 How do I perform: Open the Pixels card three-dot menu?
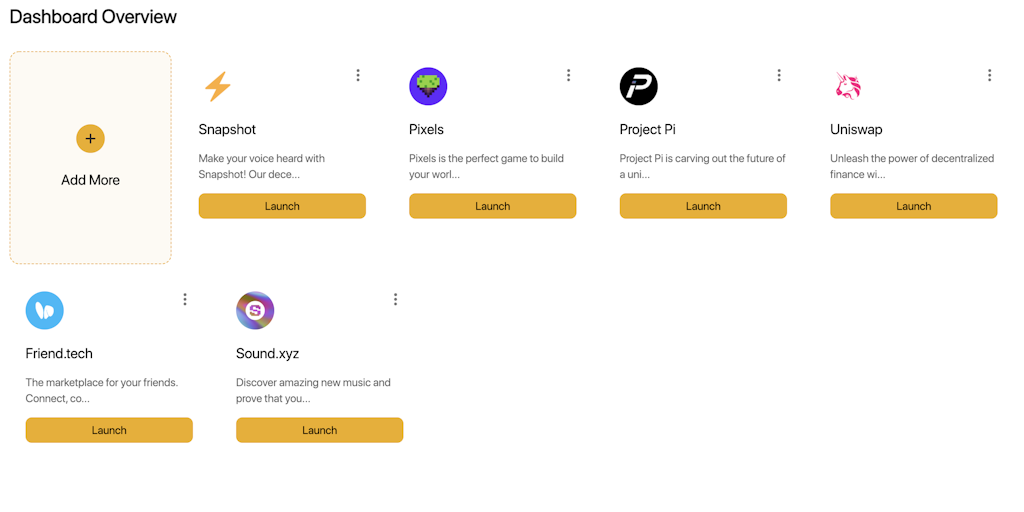pyautogui.click(x=568, y=75)
